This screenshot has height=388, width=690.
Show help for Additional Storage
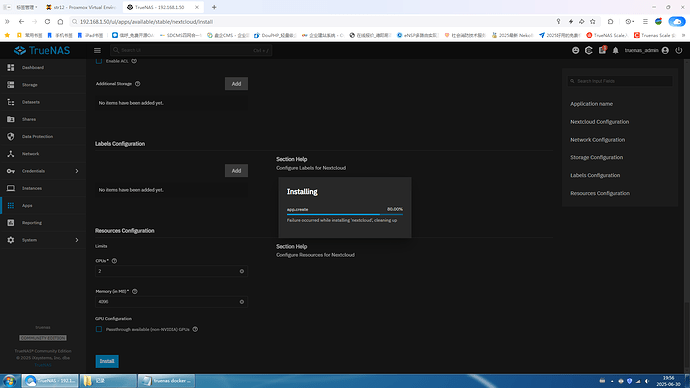point(138,84)
